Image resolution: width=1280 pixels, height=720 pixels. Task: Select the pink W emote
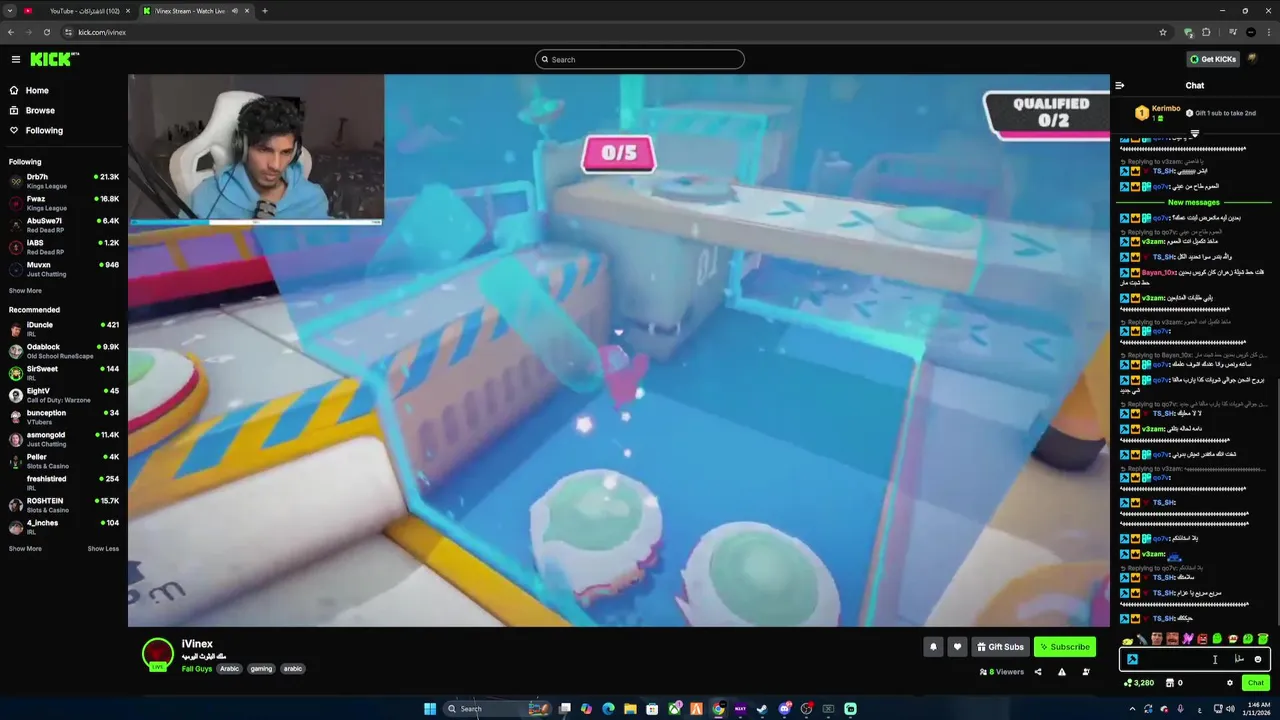coord(1187,639)
